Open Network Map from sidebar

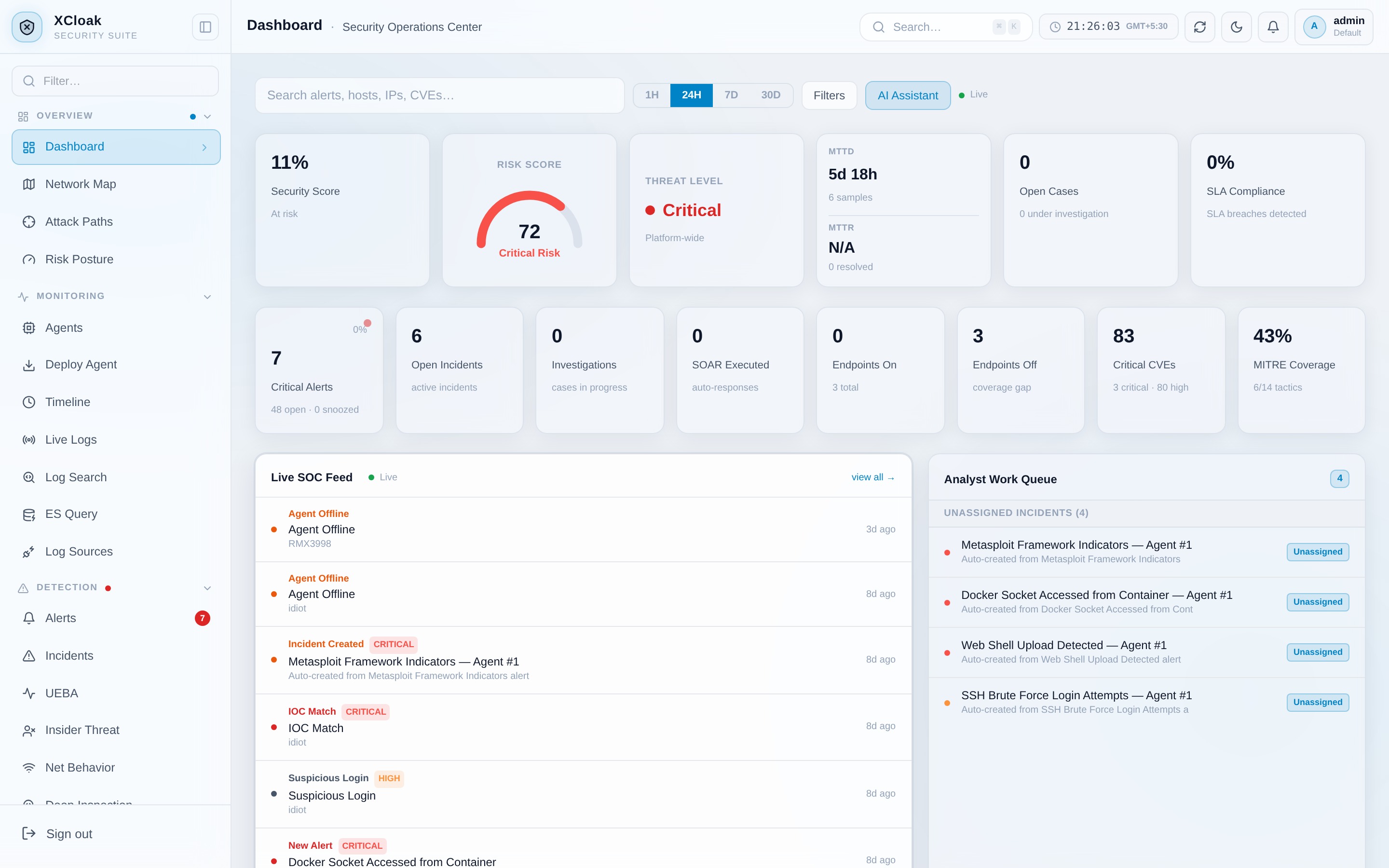pos(116,184)
